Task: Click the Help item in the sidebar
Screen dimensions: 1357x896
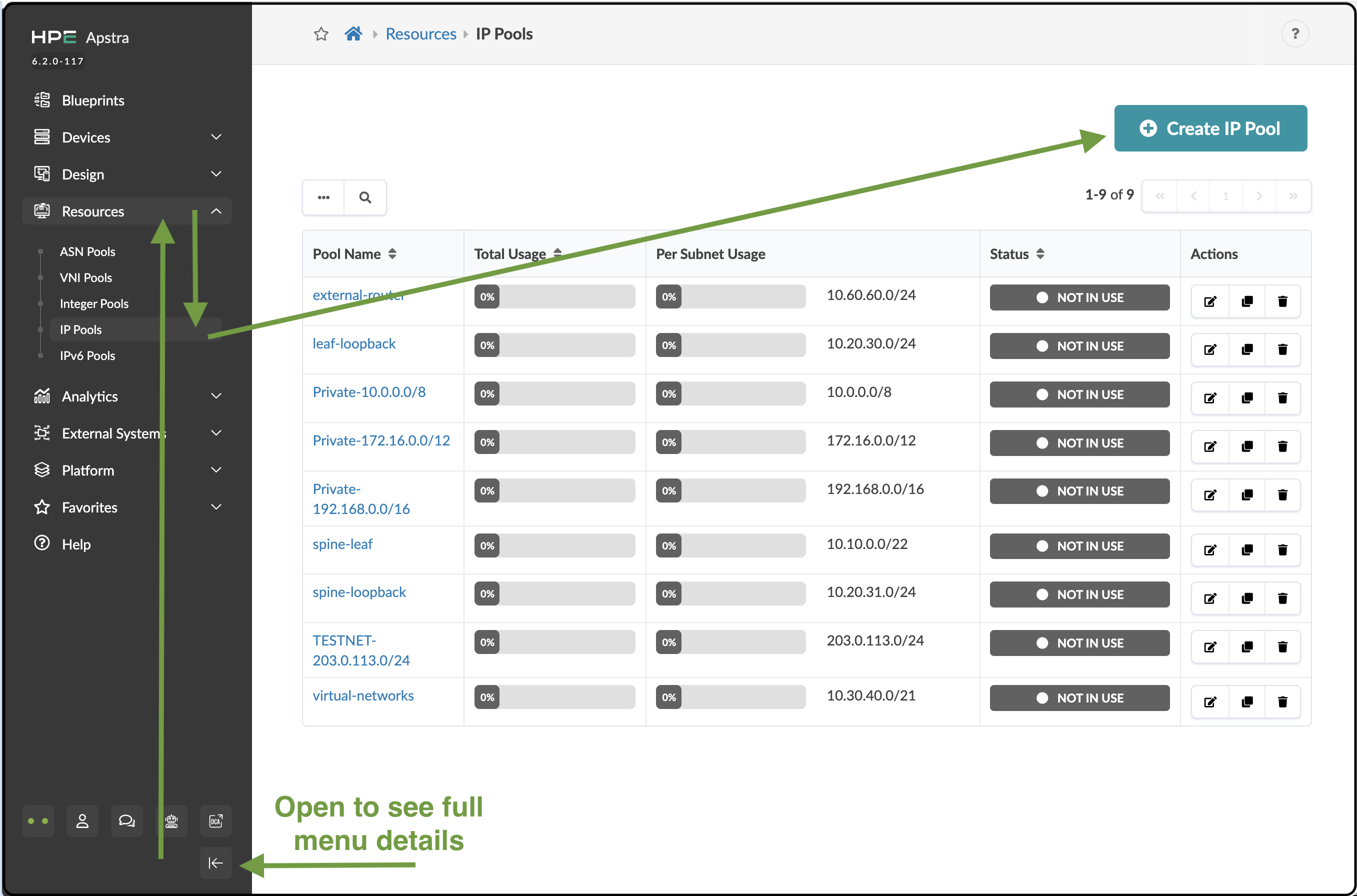Action: (76, 544)
